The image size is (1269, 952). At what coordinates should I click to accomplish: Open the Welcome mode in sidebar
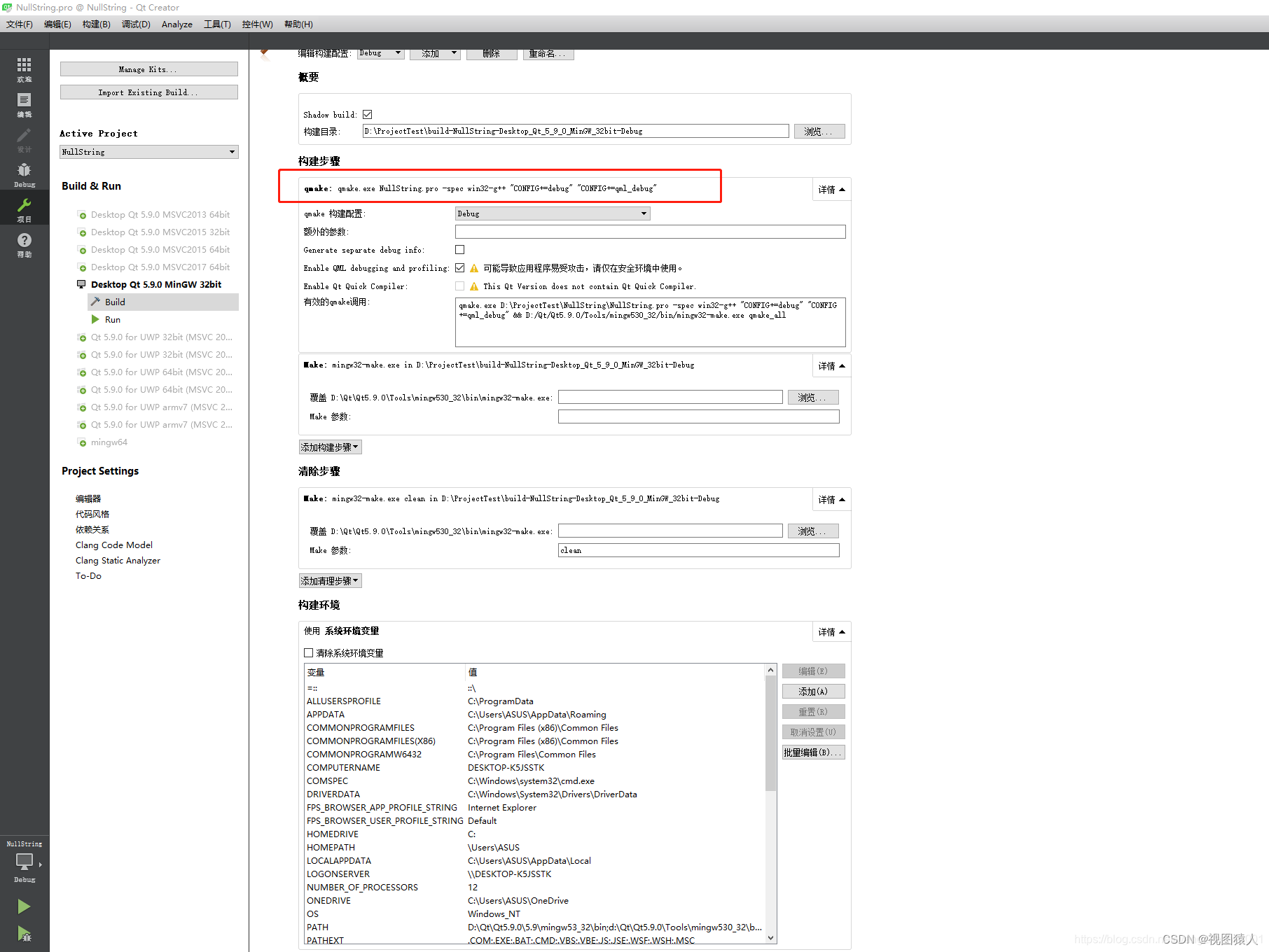pyautogui.click(x=24, y=69)
